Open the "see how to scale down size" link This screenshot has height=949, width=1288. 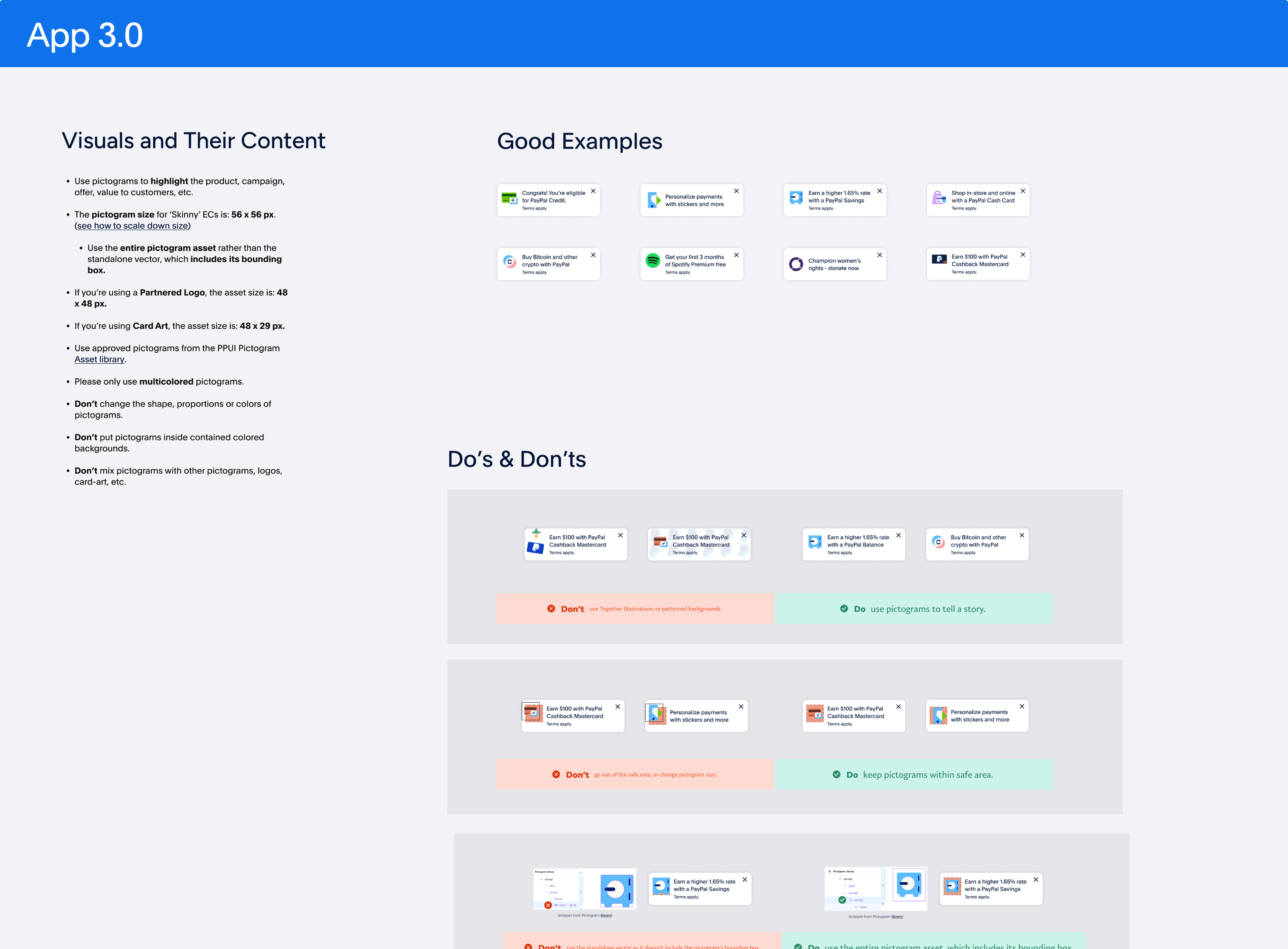[133, 226]
